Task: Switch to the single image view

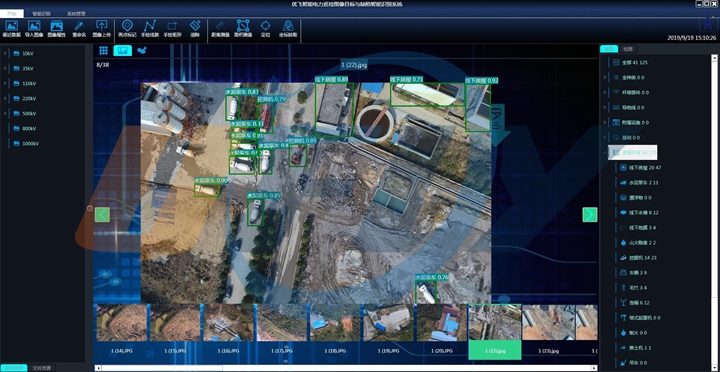Action: click(x=123, y=51)
